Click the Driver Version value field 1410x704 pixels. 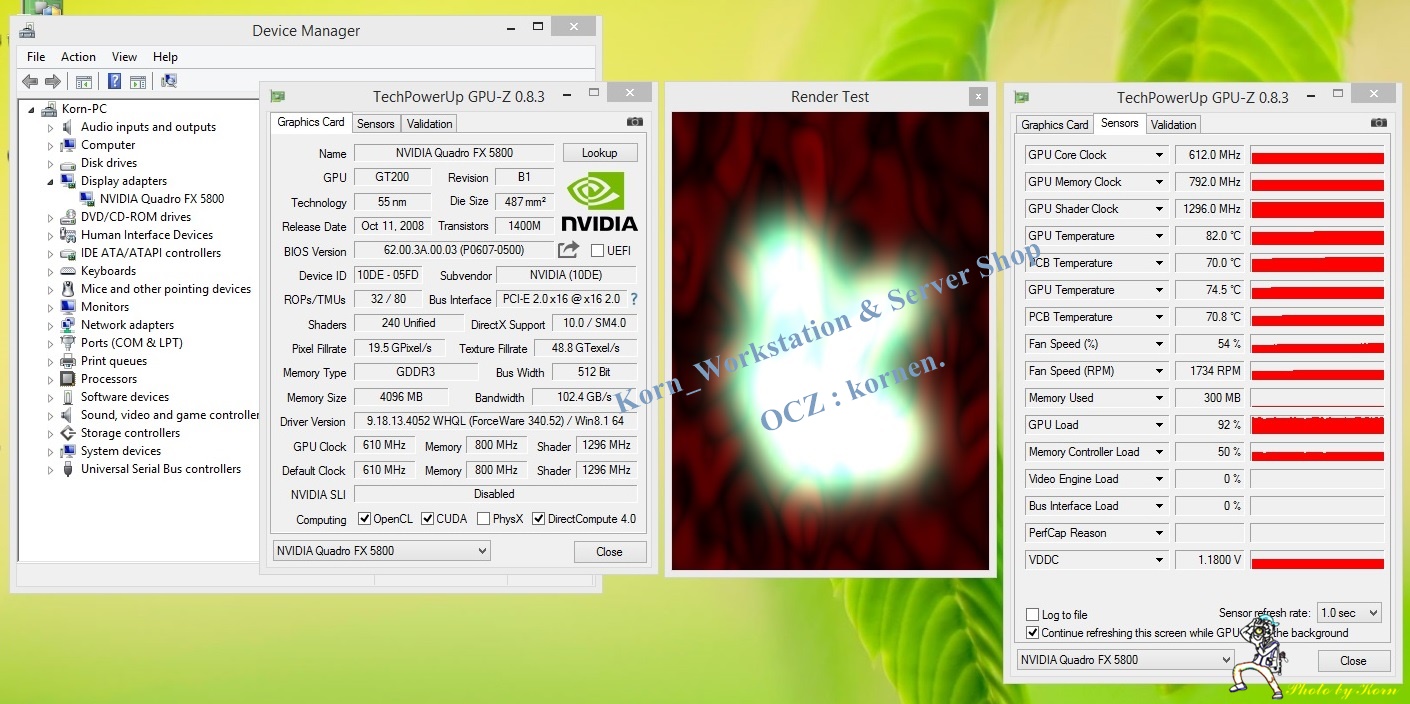coord(496,422)
